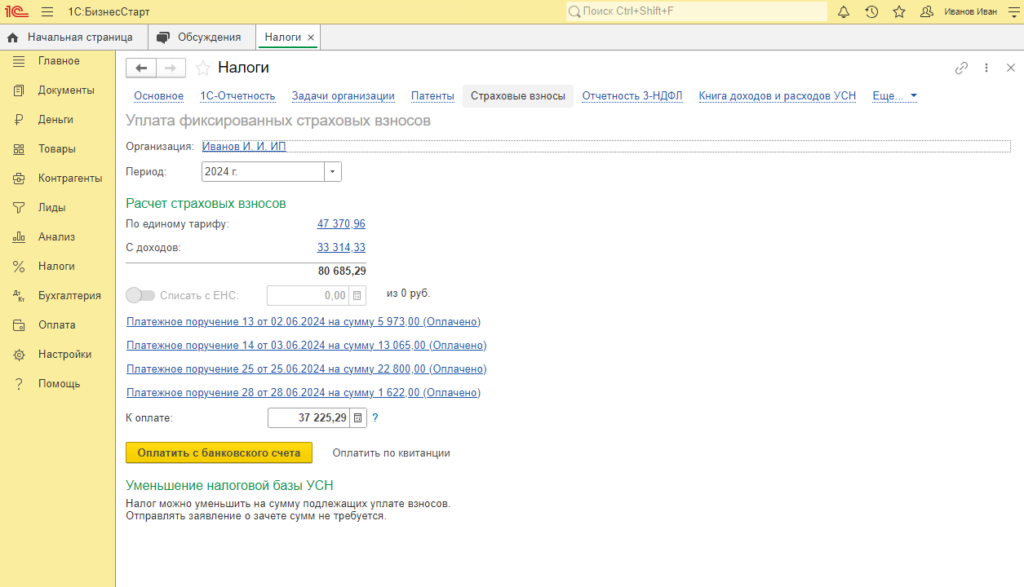Open Платежное поручение 28 от 28.06.2024

coord(303,392)
